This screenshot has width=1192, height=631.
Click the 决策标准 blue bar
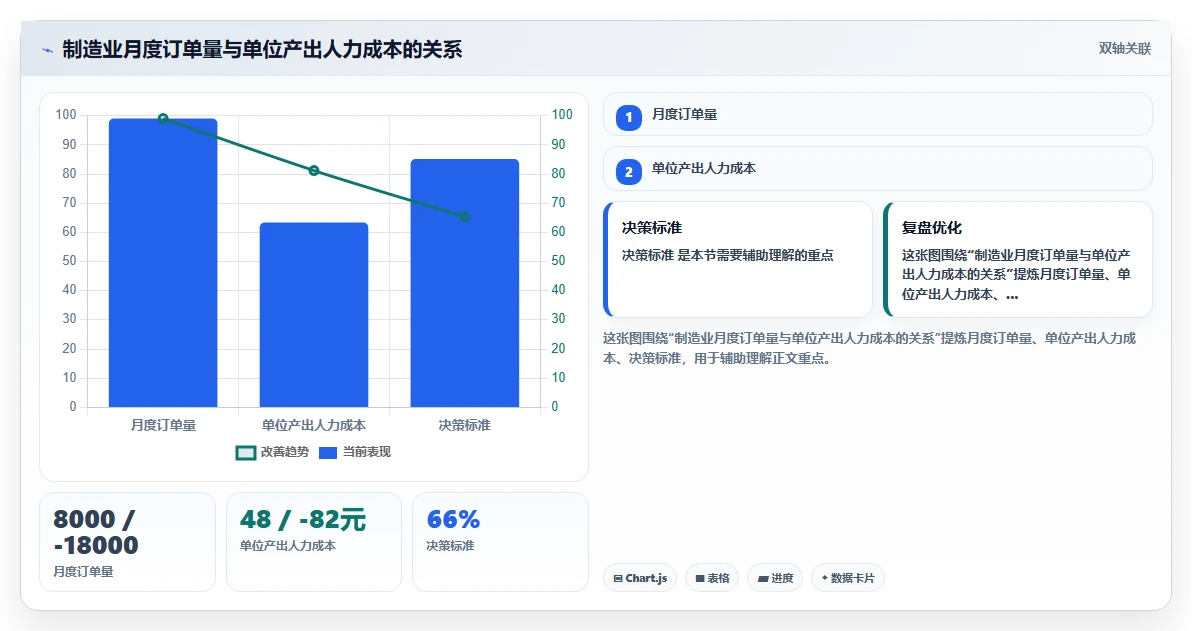coord(464,283)
